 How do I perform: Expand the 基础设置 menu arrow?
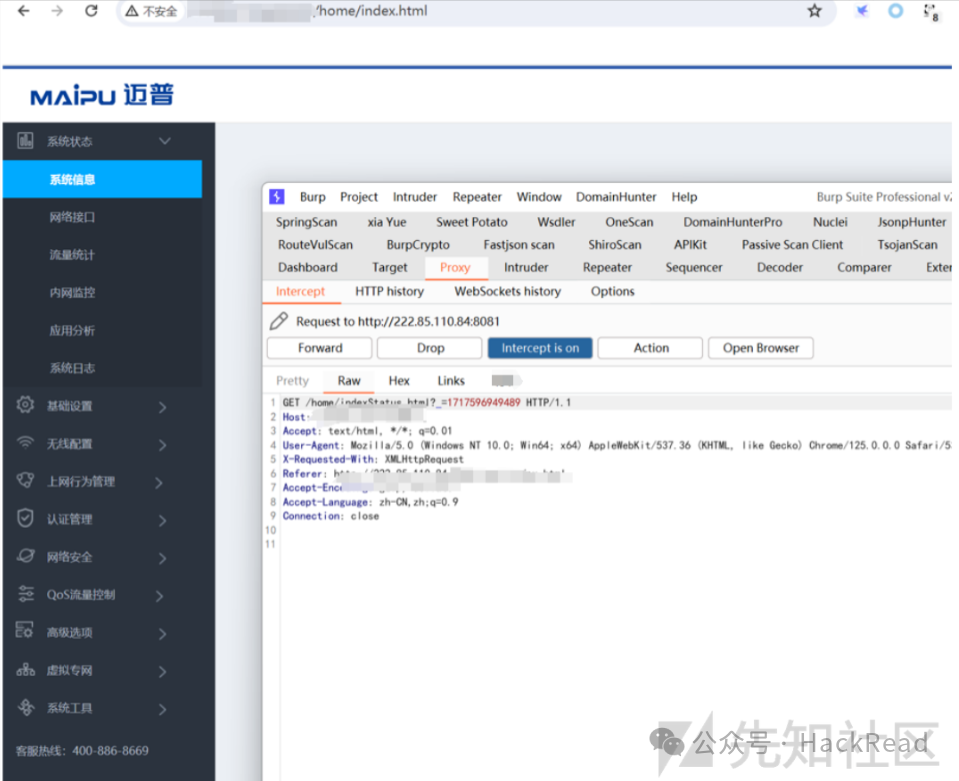click(x=162, y=407)
